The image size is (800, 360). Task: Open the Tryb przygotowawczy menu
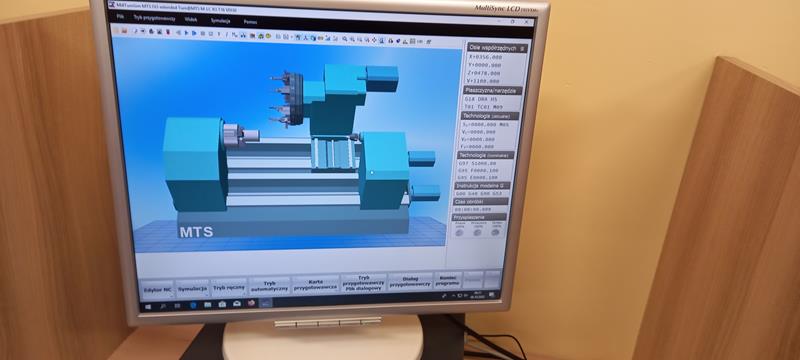[x=154, y=17]
